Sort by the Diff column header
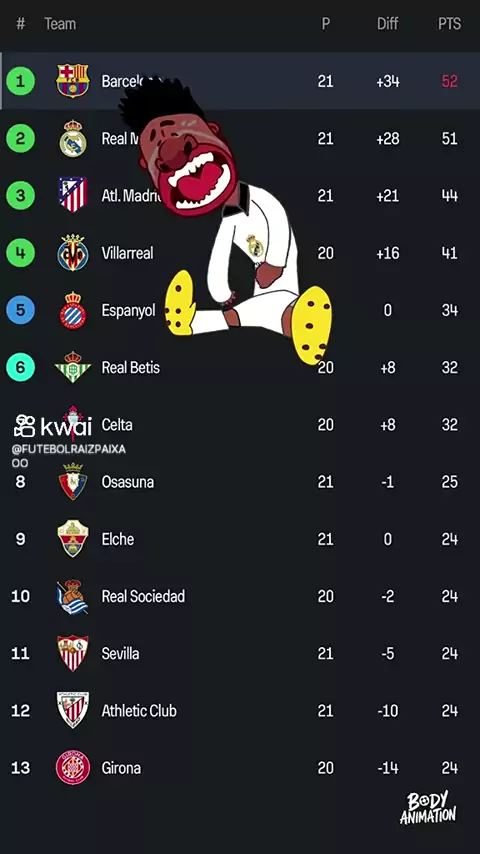Screen dimensions: 480x854 point(387,24)
